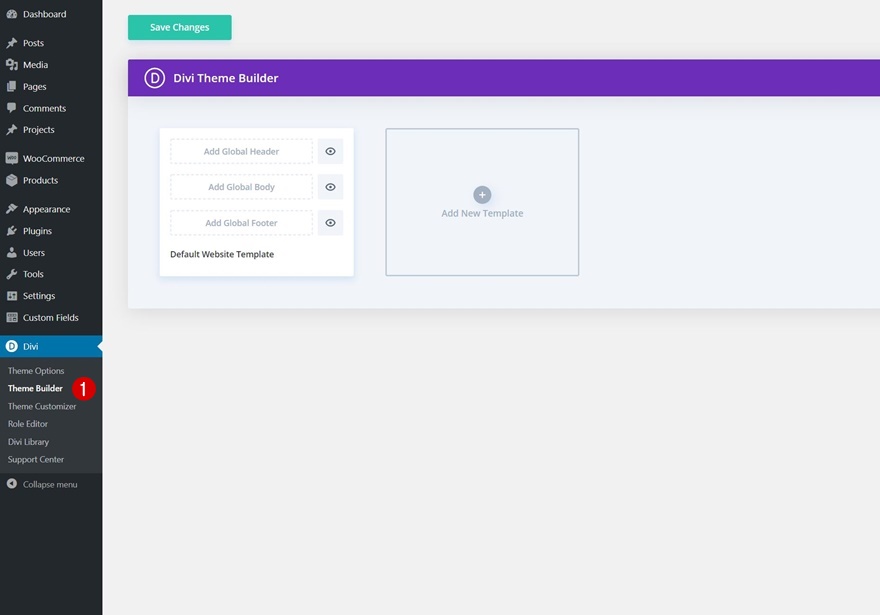Toggle visibility of the Global Footer
The image size is (880, 615).
tap(331, 223)
